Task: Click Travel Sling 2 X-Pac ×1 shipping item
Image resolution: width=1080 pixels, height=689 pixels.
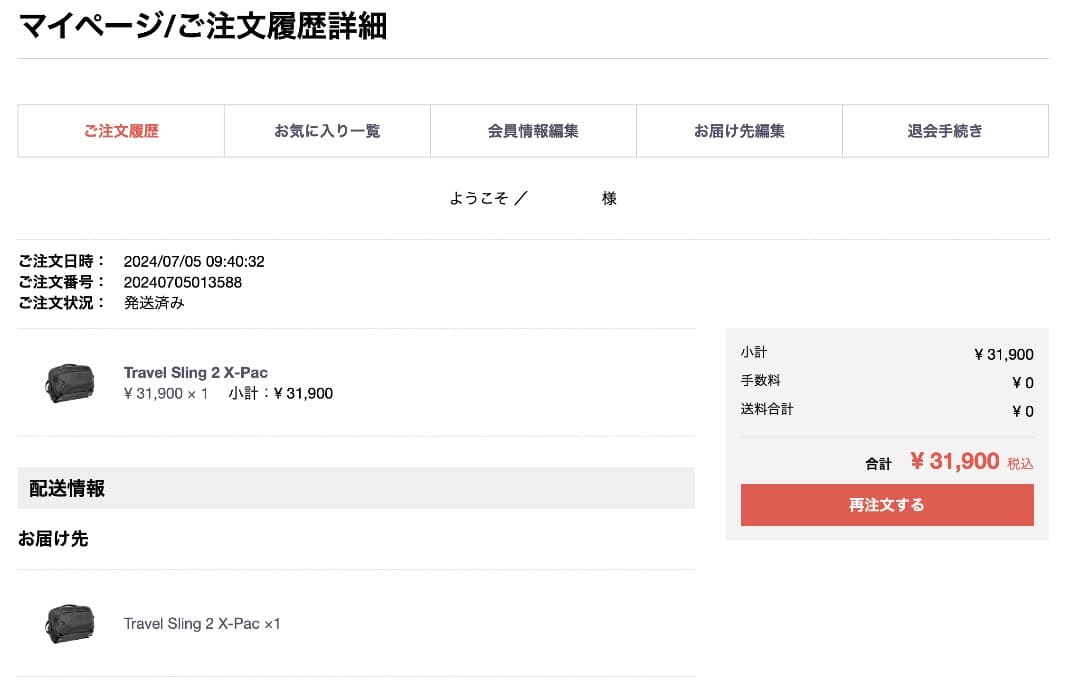Action: (x=201, y=623)
